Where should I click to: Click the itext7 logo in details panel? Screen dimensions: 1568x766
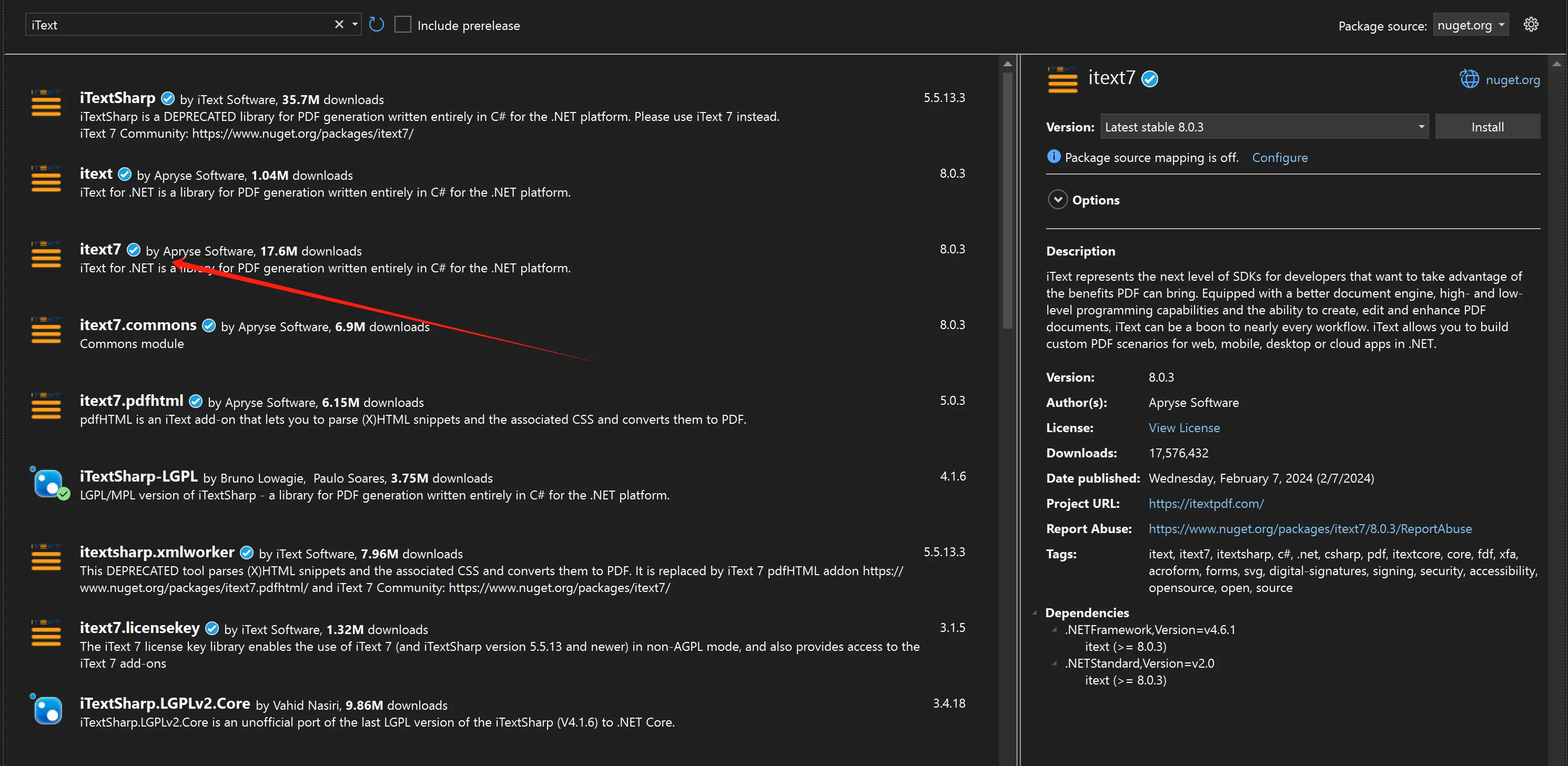pos(1063,79)
